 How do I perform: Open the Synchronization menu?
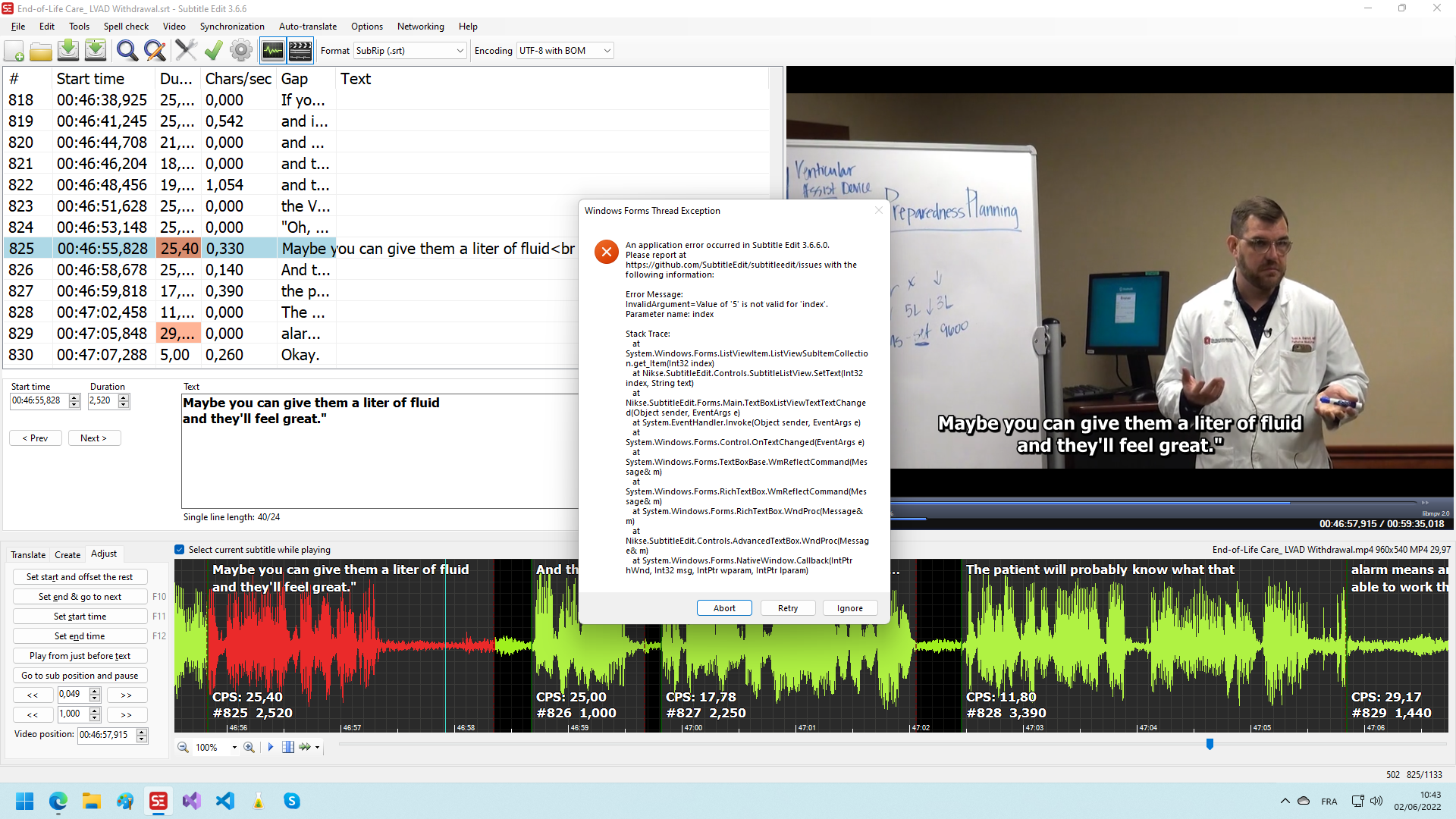231,26
